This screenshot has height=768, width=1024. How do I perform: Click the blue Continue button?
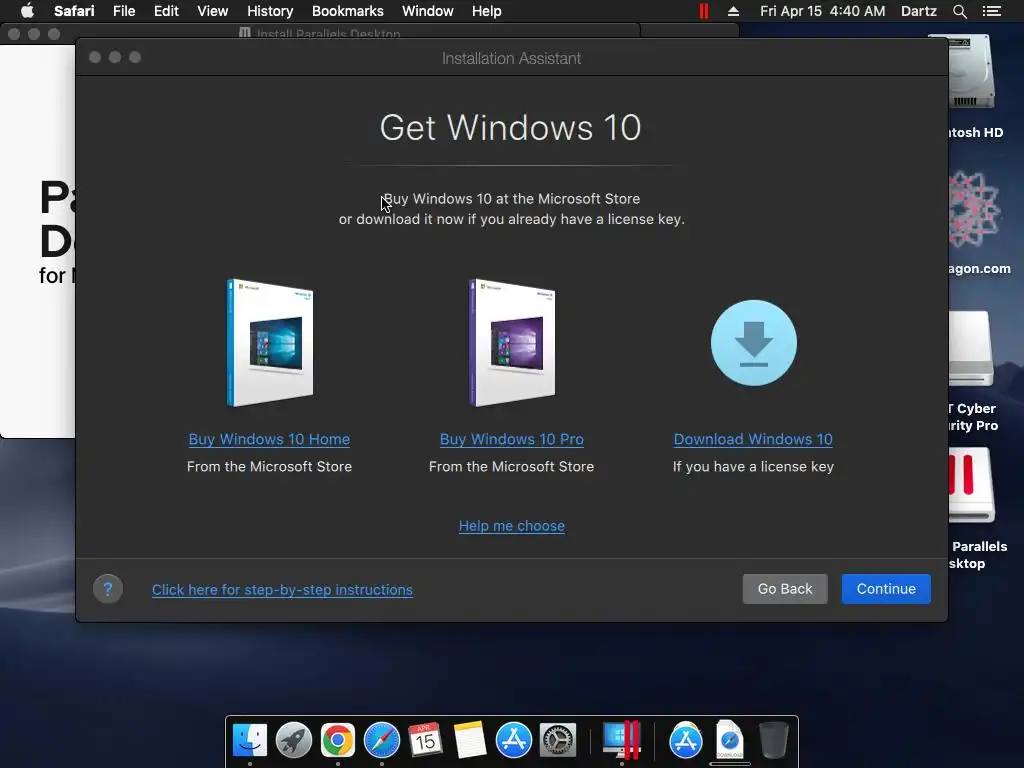click(886, 589)
